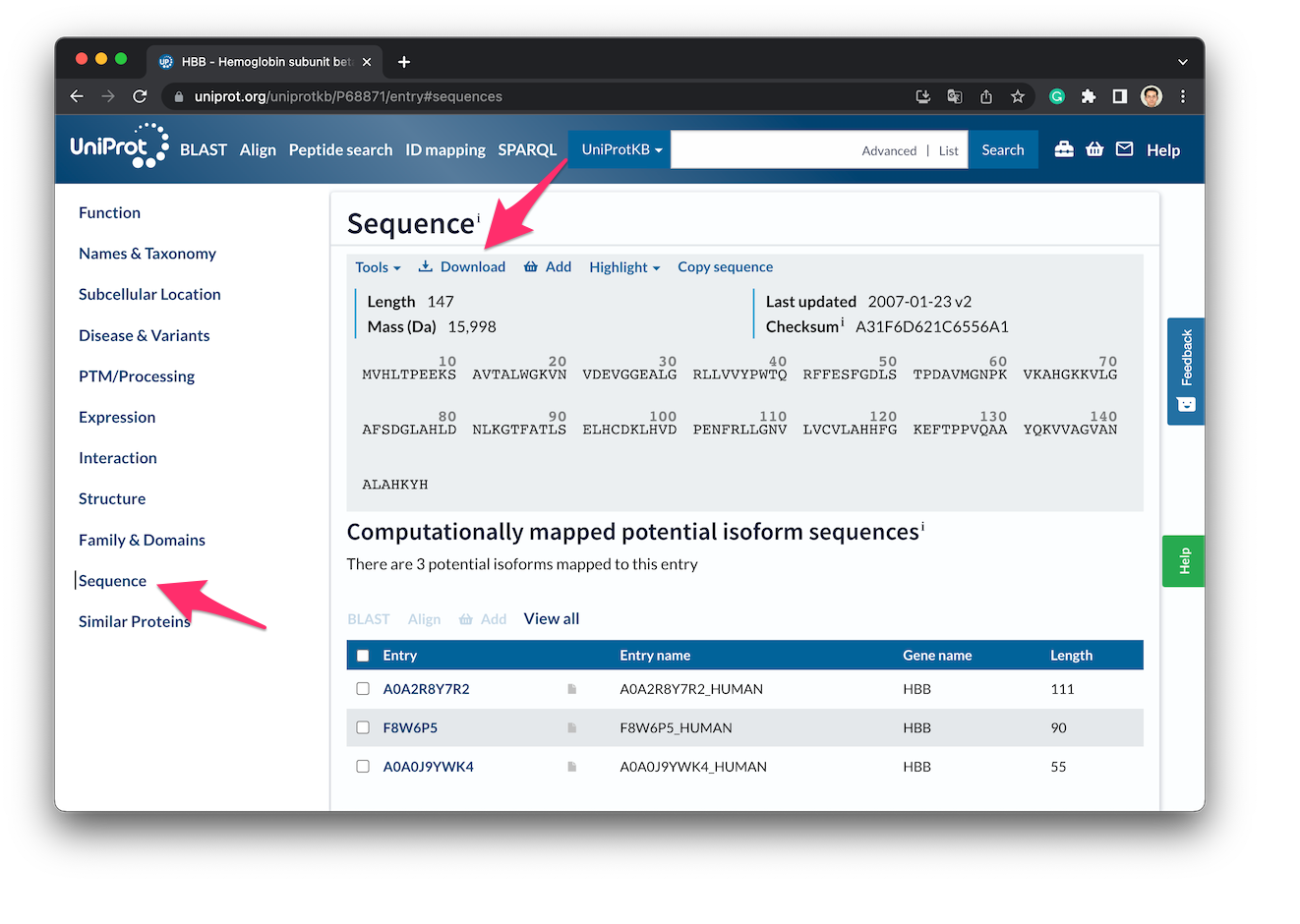The height and width of the screenshot is (924, 1300).
Task: Go to Function section in sidebar
Action: tap(109, 212)
